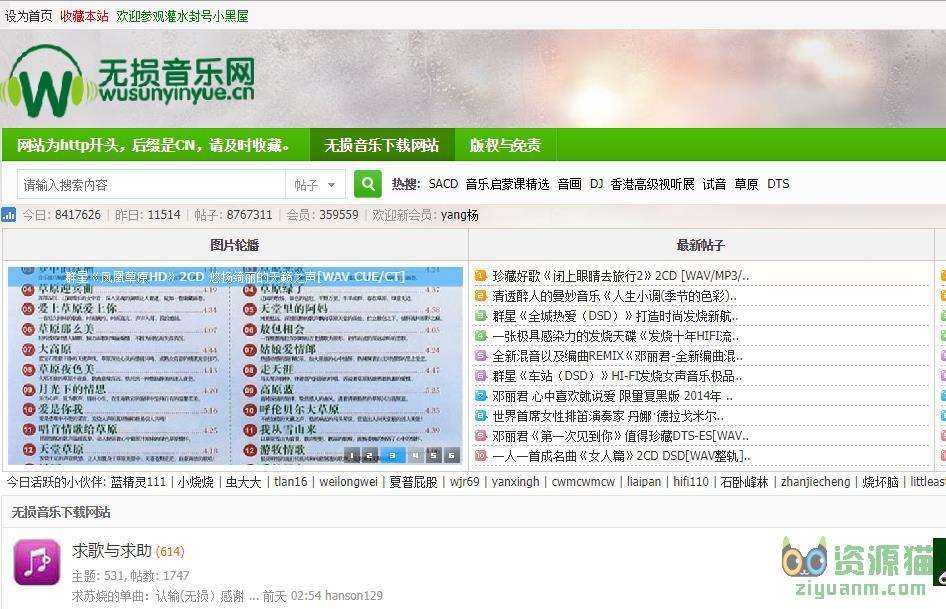Open active user 石卧峰林 profile
The height and width of the screenshot is (609, 946).
coord(744,482)
